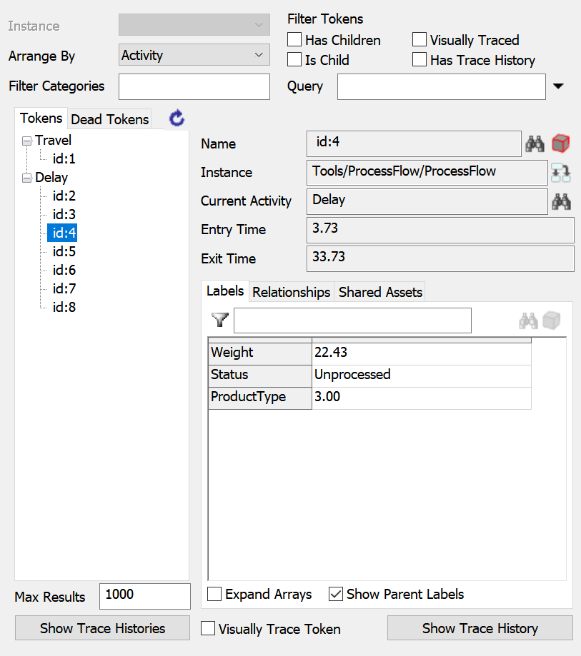
Task: Open the Arrange By dropdown
Action: pyautogui.click(x=194, y=55)
